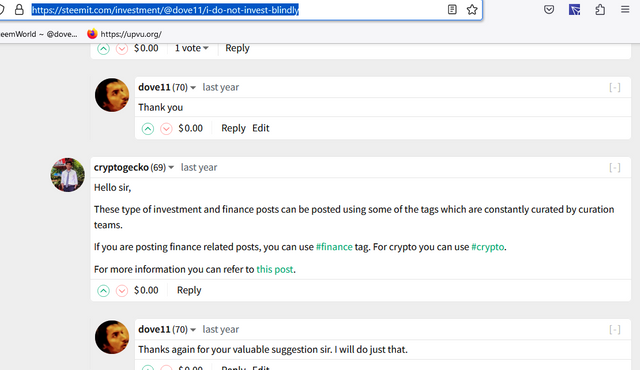640x370 pixels.
Task: Open cryptogecko username link
Action: [121, 167]
